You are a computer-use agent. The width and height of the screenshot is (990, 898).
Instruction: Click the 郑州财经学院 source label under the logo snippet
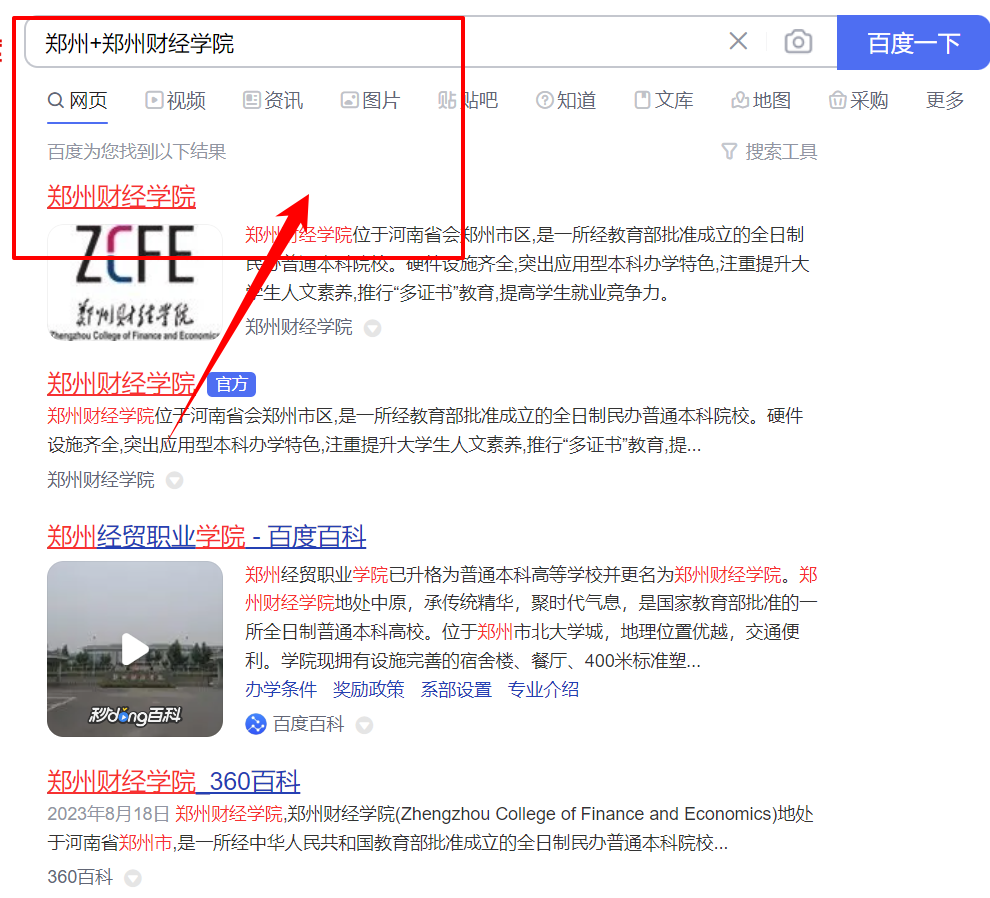click(299, 327)
